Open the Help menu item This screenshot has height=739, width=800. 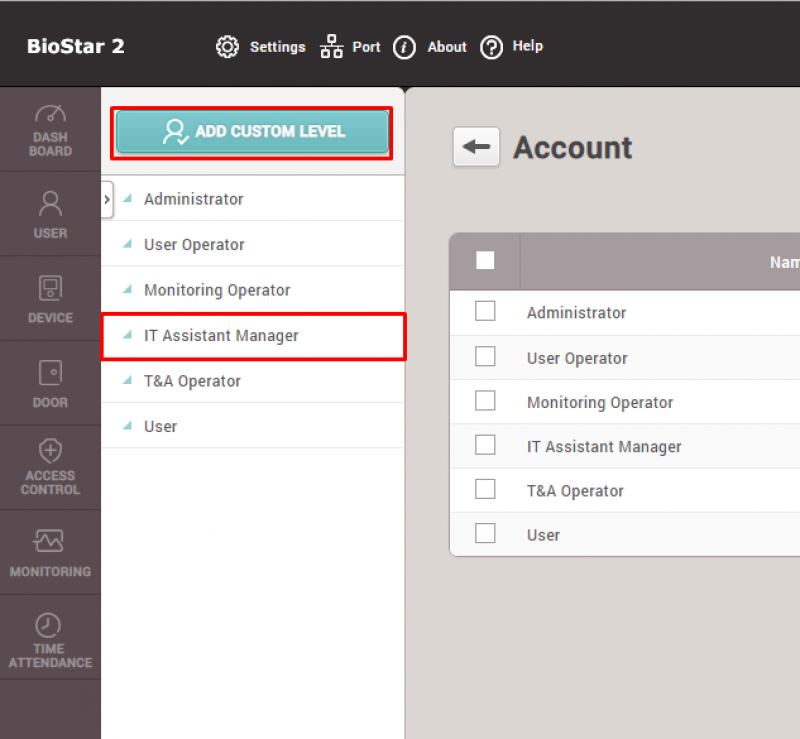point(511,46)
